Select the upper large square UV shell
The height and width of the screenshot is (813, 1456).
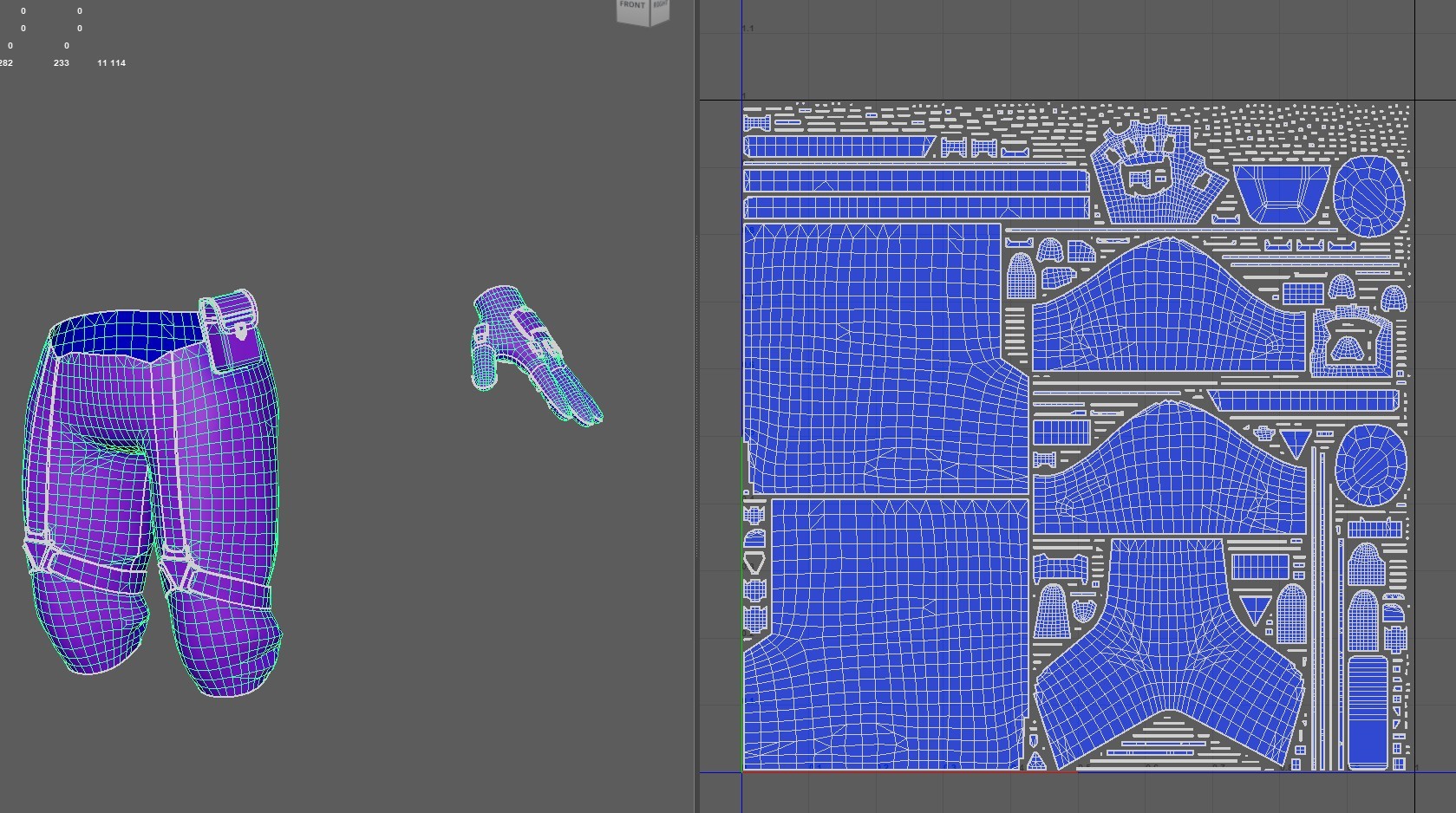click(x=885, y=359)
